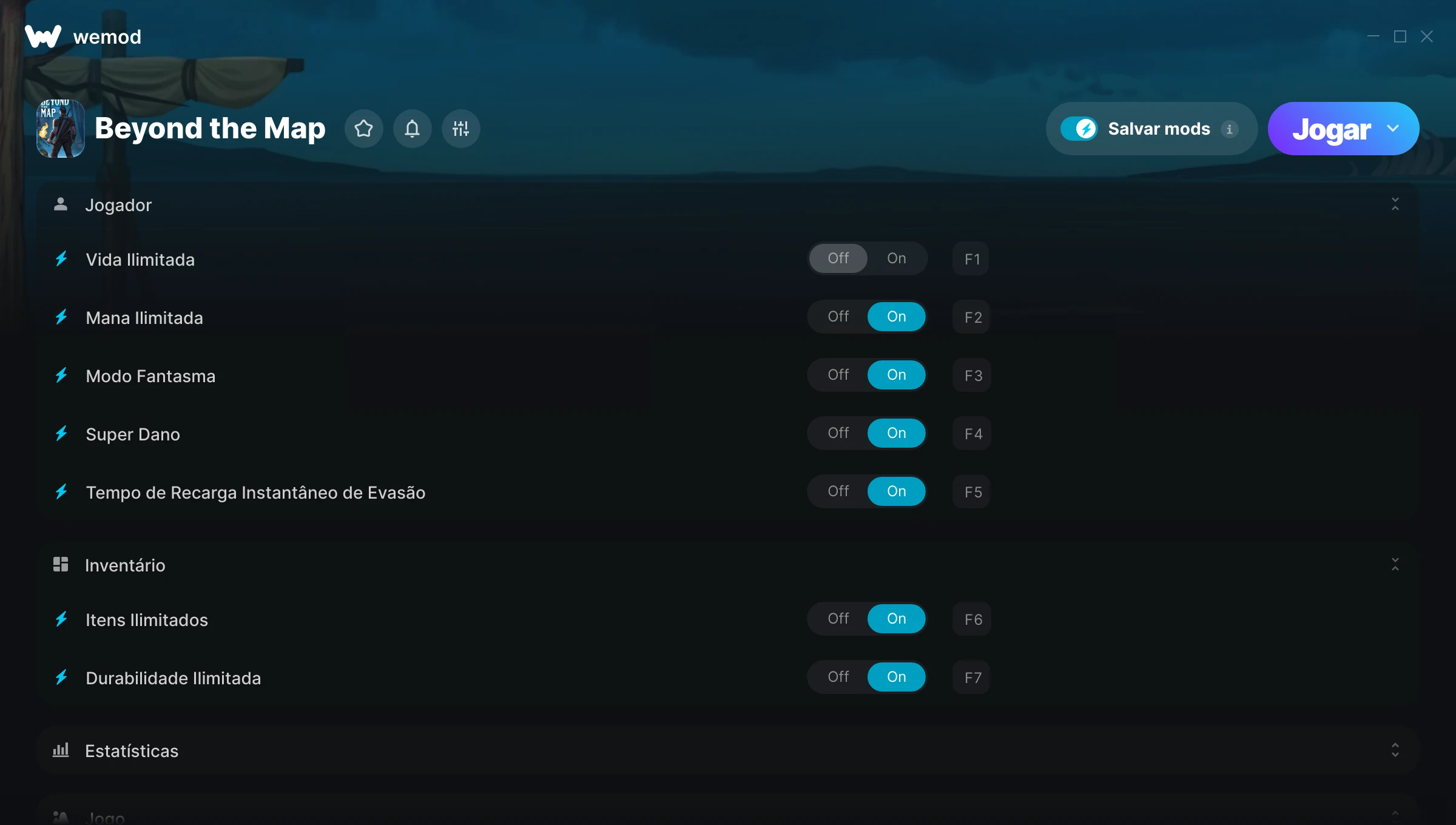
Task: Click the WeMod logo
Action: coord(43,36)
